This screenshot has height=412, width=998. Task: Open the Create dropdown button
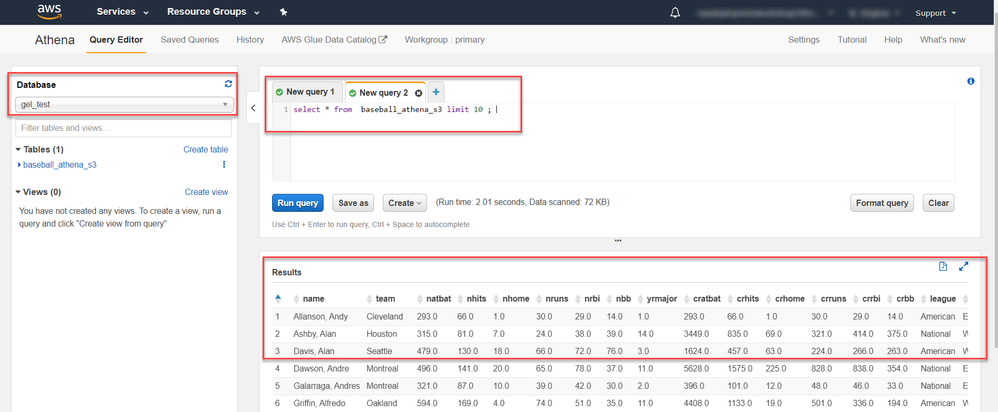point(405,203)
